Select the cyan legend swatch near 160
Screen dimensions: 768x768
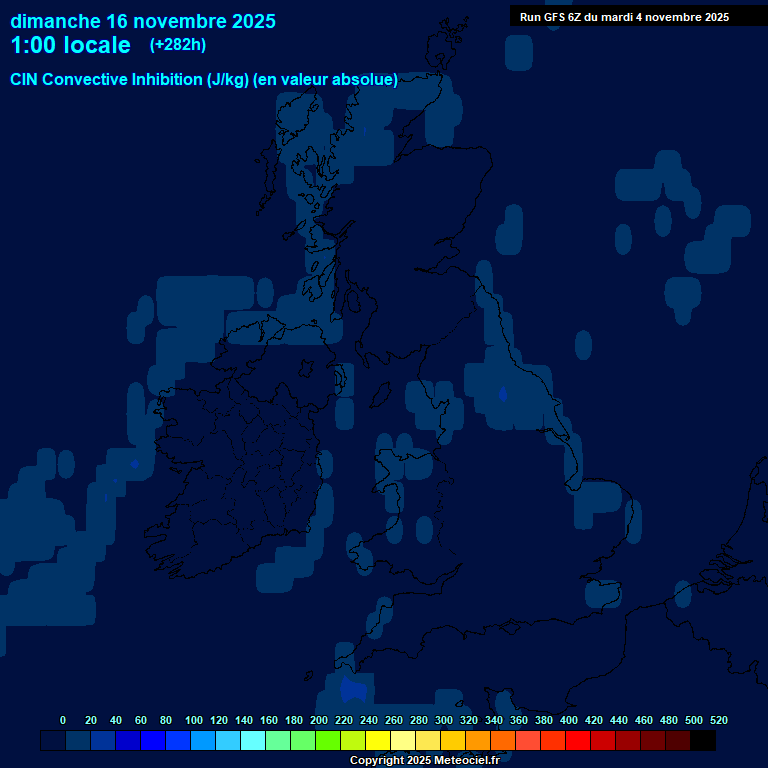click(x=253, y=741)
